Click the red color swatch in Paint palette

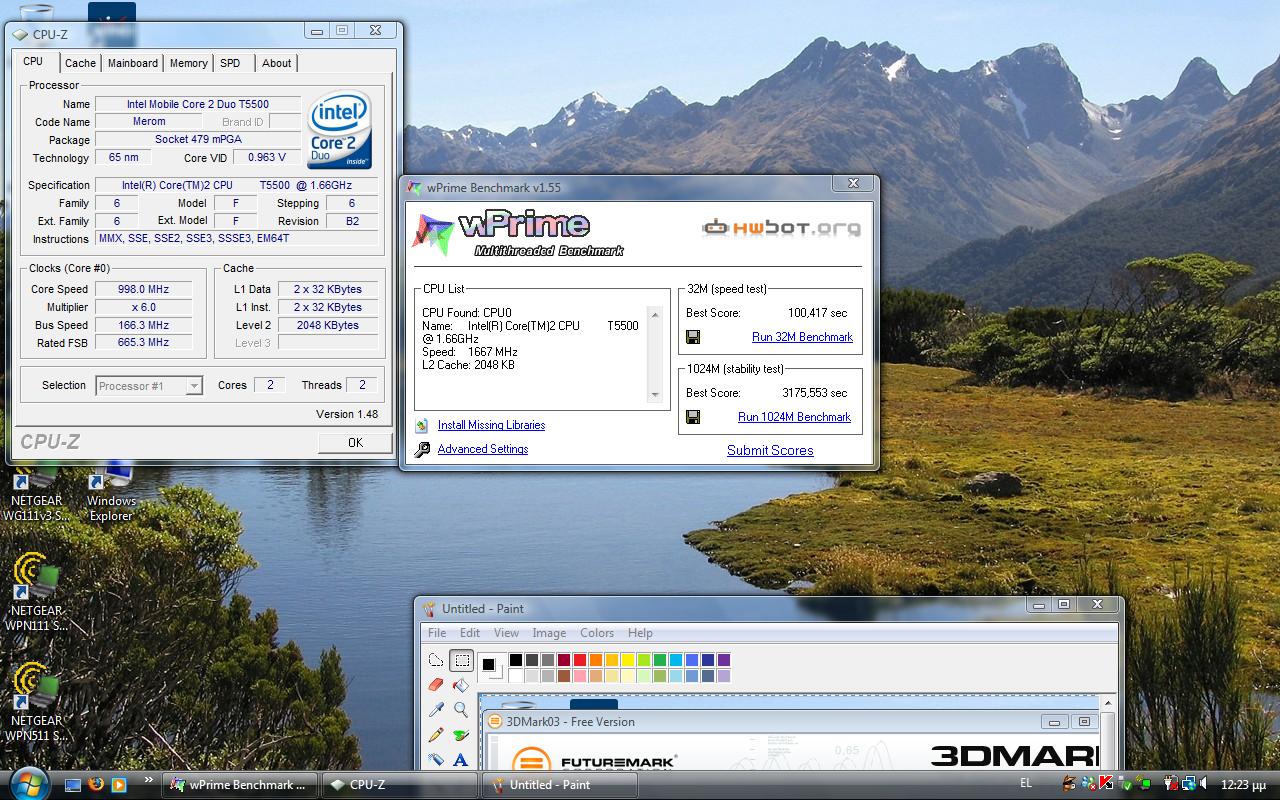click(x=580, y=660)
